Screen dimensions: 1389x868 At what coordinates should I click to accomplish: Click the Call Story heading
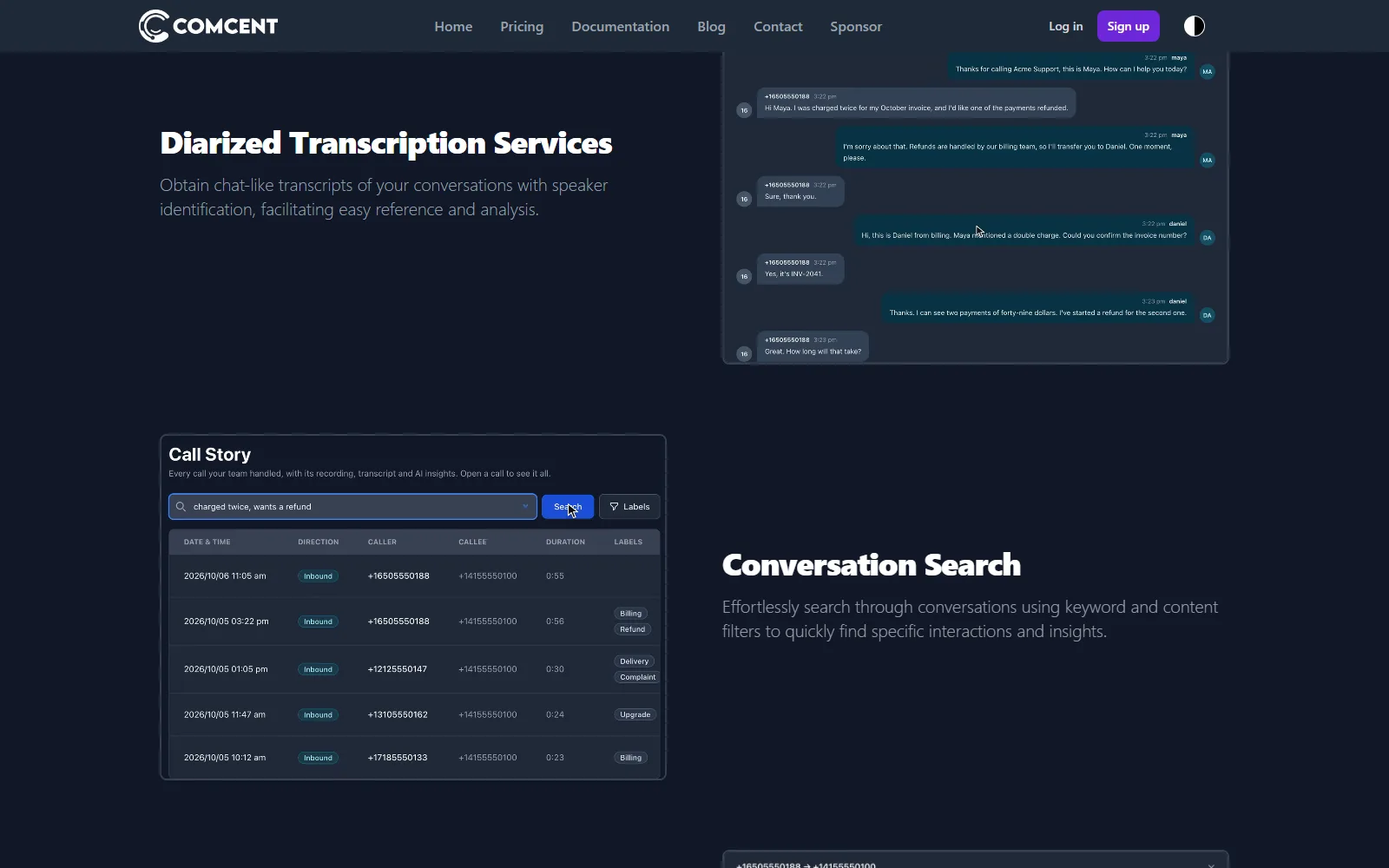click(x=209, y=455)
